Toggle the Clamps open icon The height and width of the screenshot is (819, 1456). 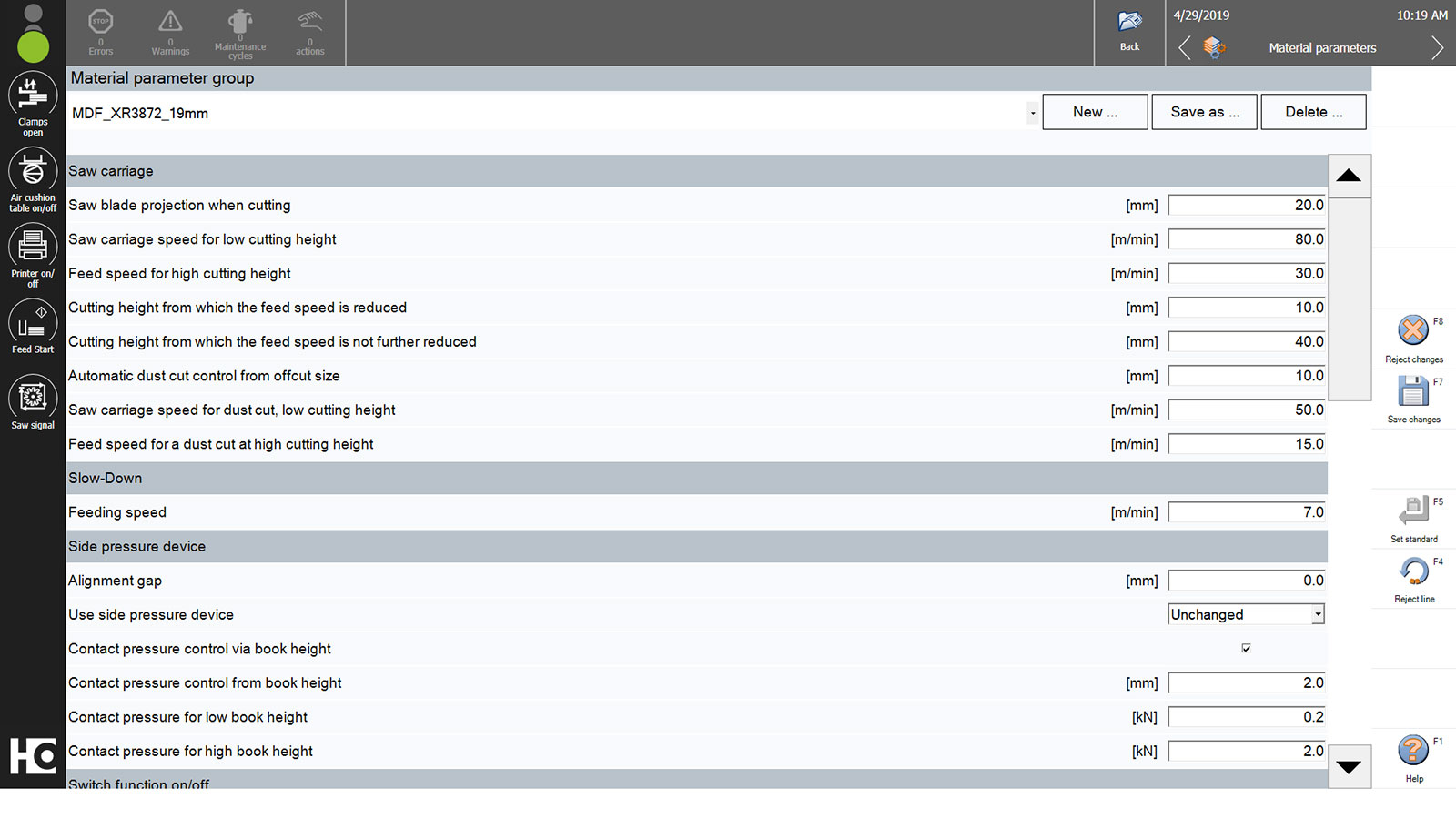[33, 96]
